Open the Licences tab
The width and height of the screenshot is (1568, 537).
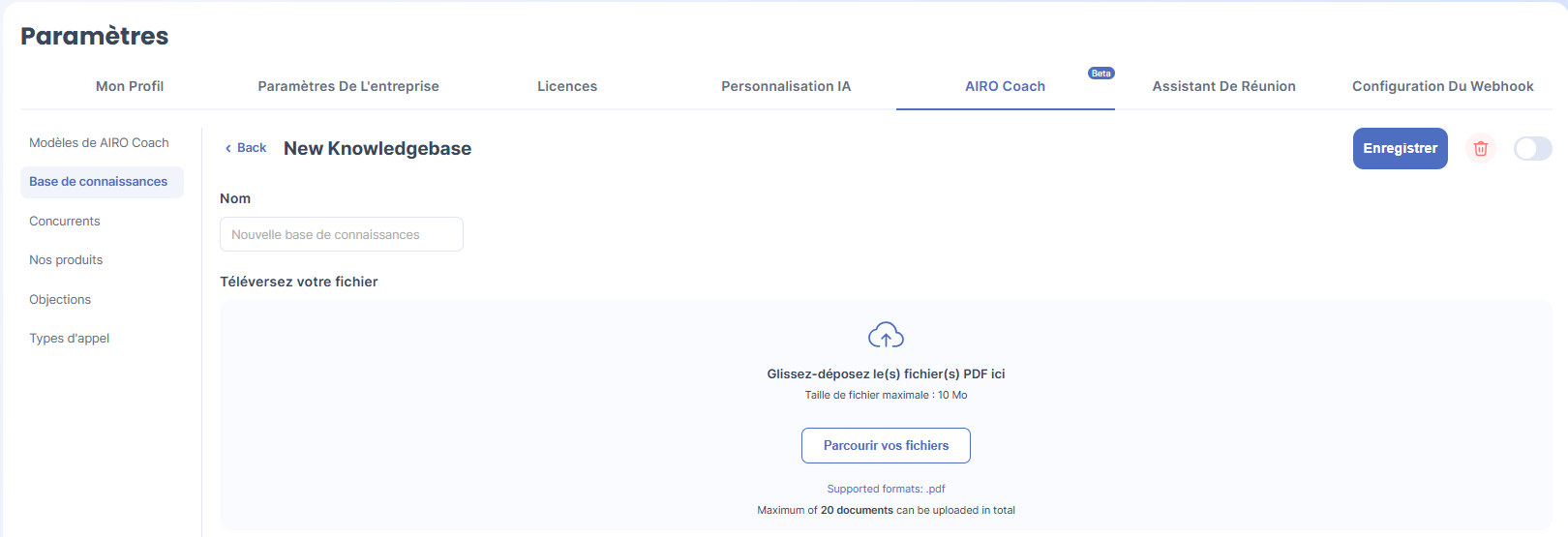(567, 86)
